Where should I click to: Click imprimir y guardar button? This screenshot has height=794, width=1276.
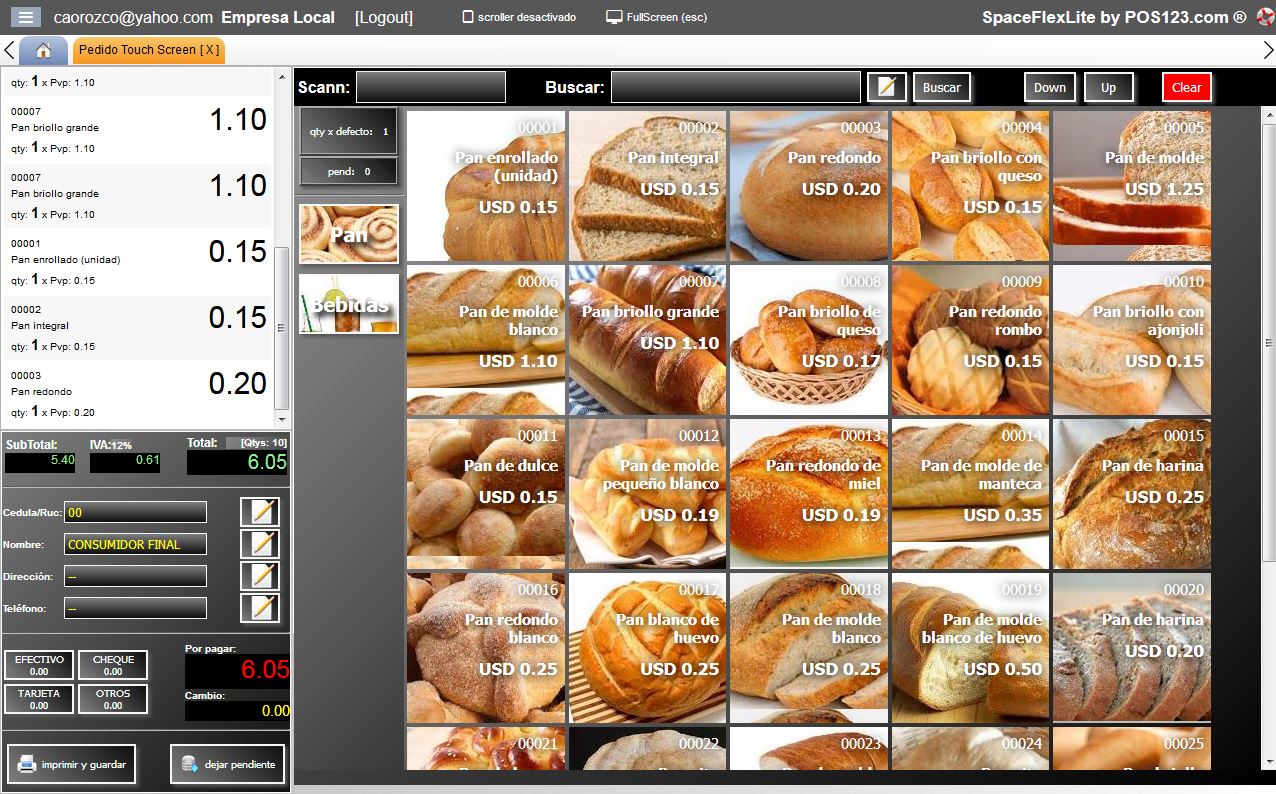72,764
